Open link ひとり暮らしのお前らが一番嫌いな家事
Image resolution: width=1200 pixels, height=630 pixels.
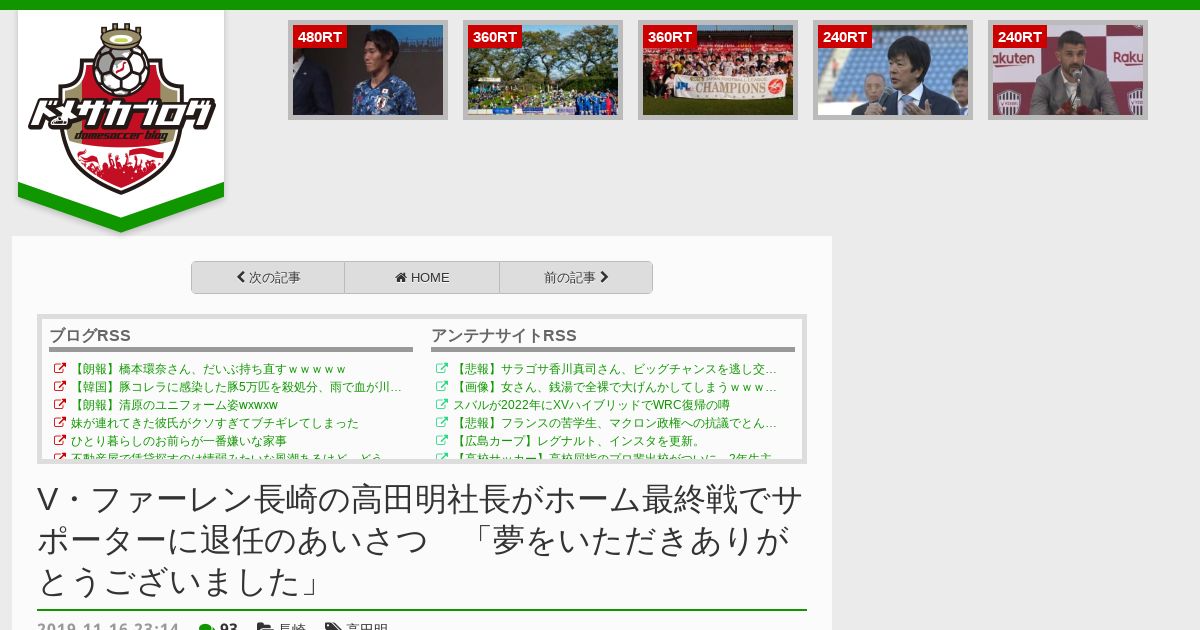[179, 441]
